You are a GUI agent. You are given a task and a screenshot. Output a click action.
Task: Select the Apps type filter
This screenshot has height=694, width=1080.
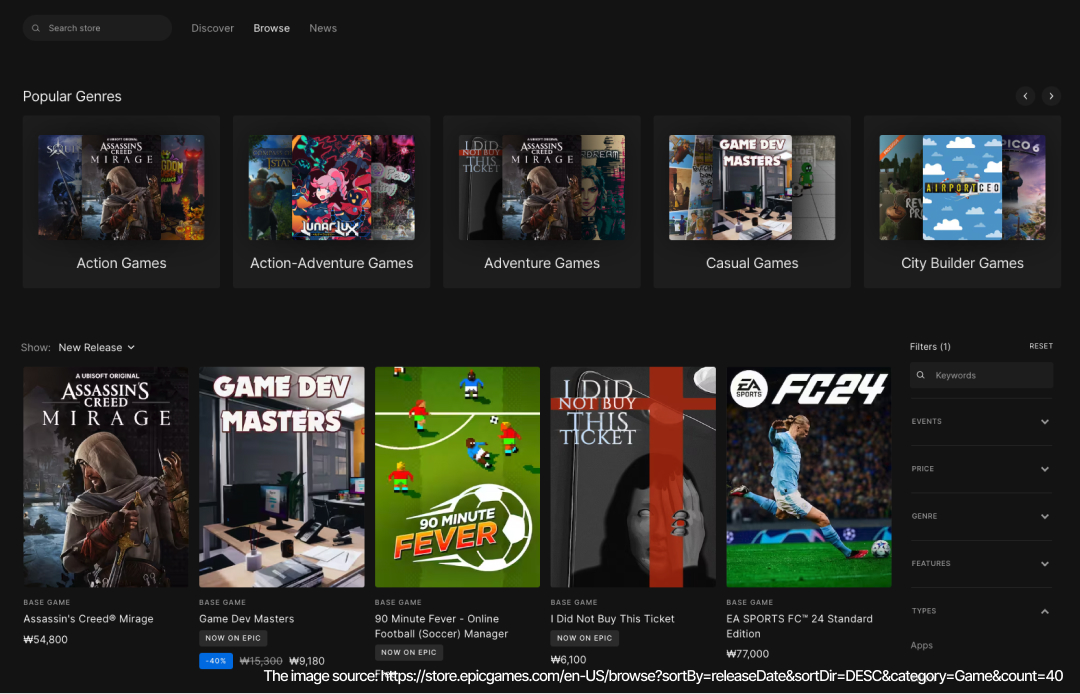922,645
